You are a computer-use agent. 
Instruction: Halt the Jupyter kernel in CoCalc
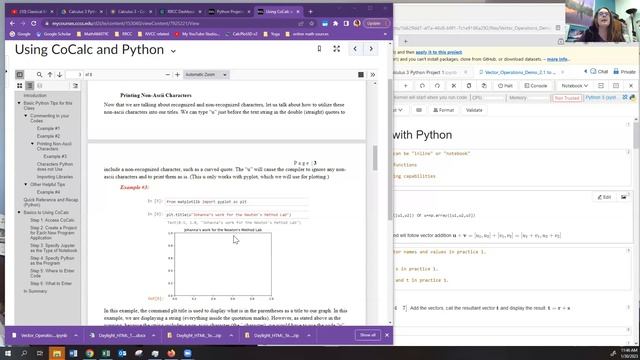(505, 86)
